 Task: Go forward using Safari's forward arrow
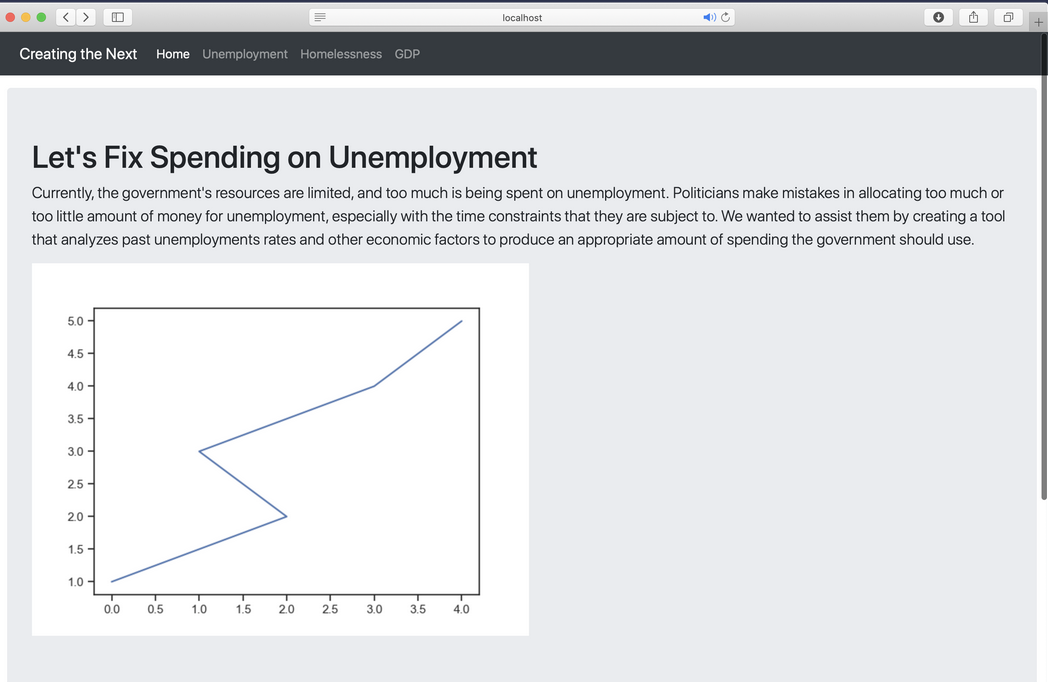click(x=86, y=17)
